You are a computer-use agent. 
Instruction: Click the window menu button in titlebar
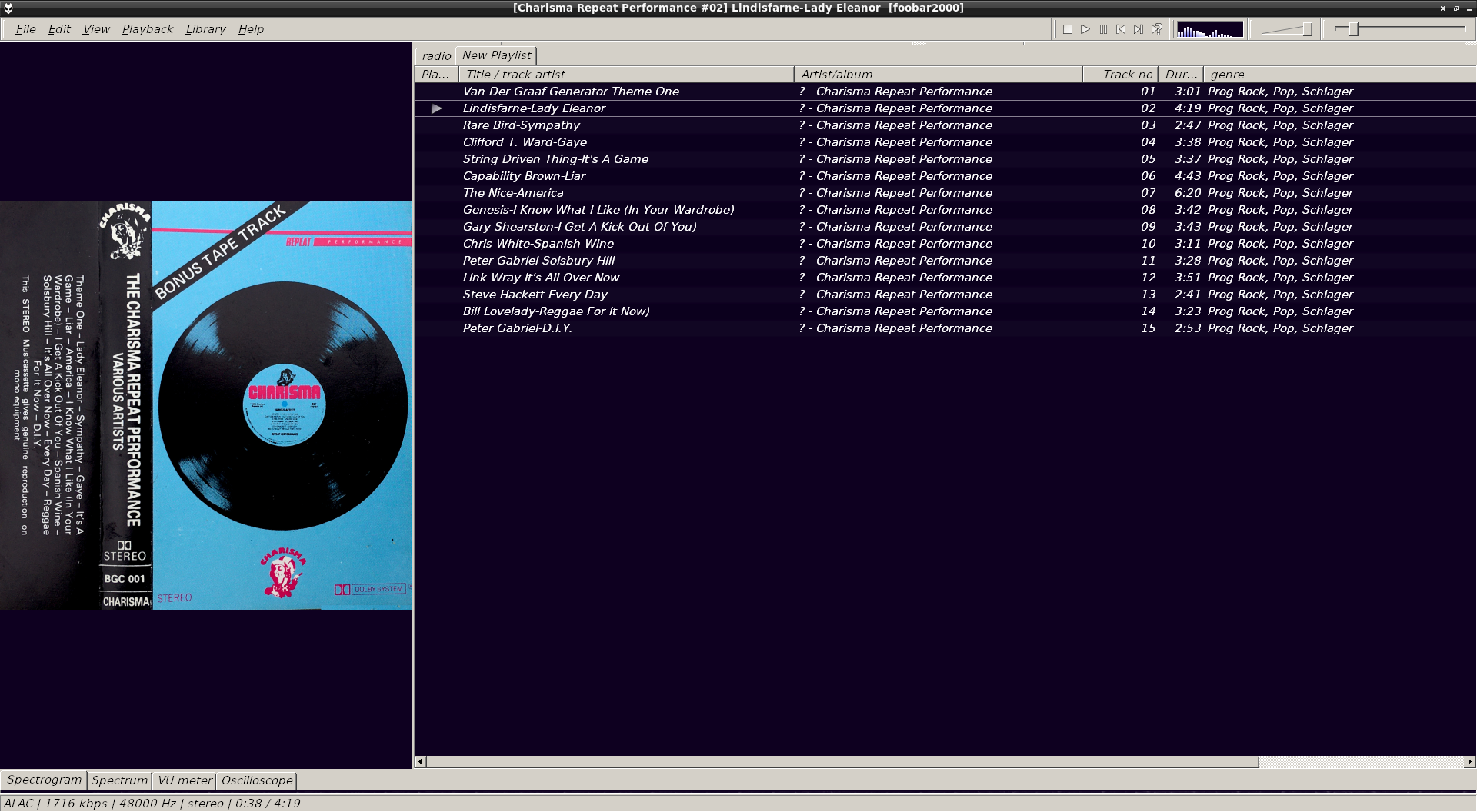coord(8,8)
